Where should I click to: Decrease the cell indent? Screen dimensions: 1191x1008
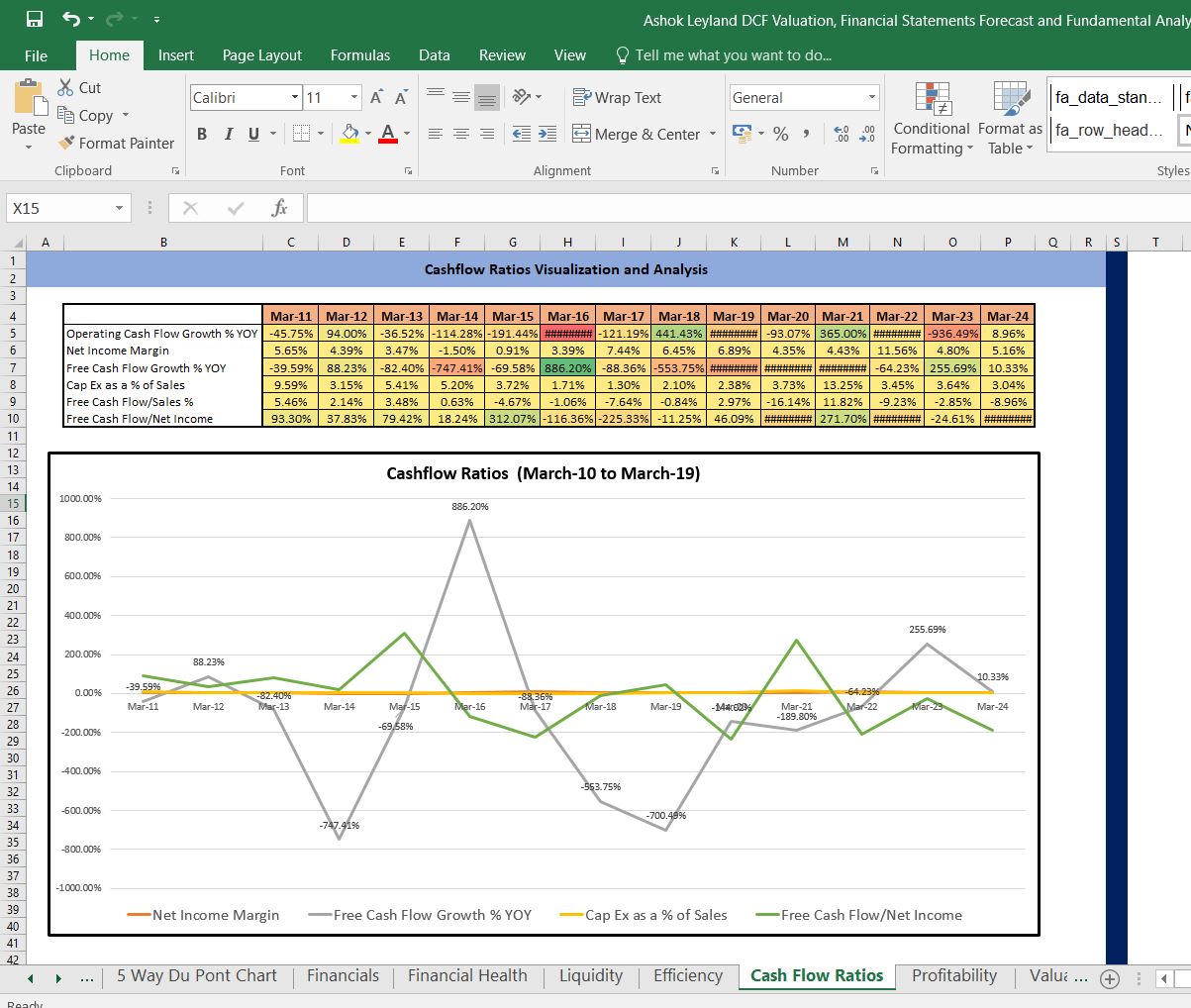[522, 134]
